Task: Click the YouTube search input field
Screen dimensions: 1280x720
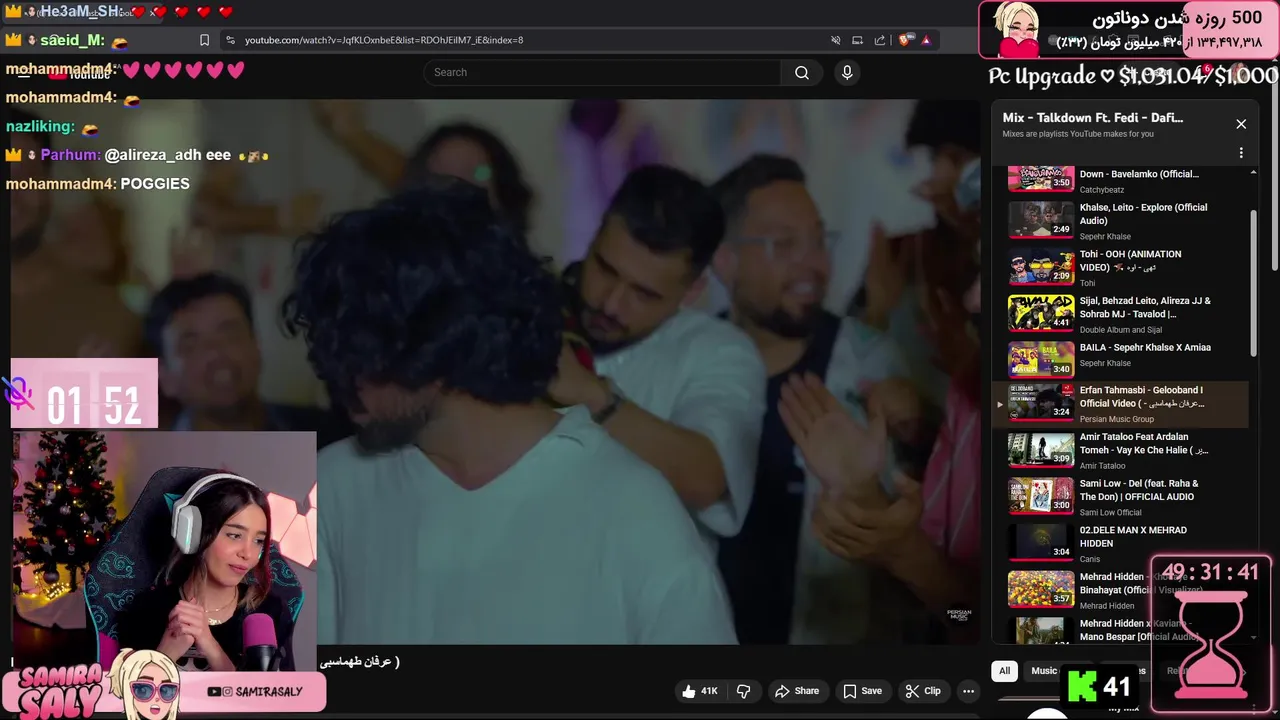Action: [602, 72]
